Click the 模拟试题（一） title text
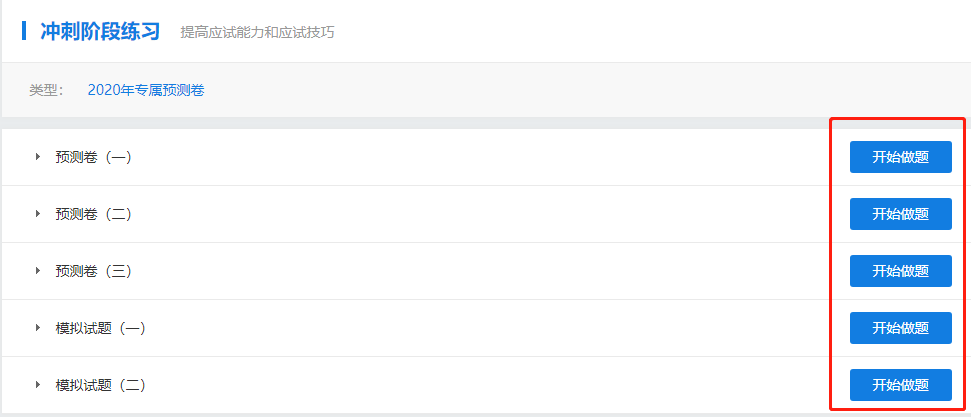The width and height of the screenshot is (971, 417). coord(100,328)
